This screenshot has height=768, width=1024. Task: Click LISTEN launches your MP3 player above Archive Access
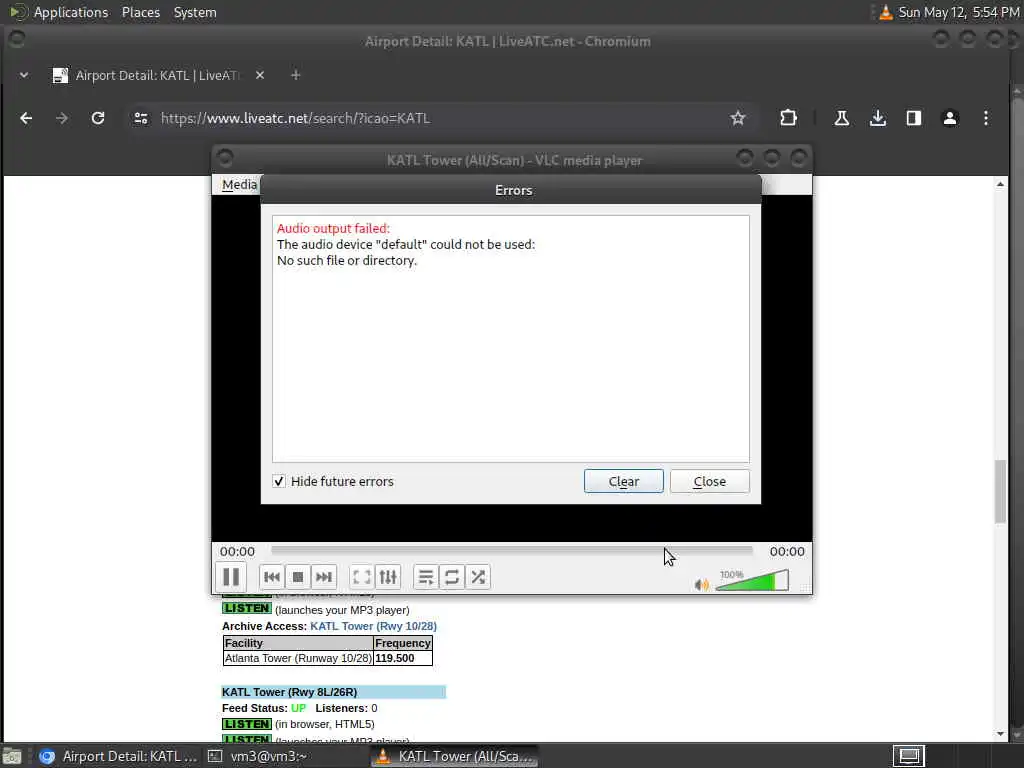pos(247,609)
